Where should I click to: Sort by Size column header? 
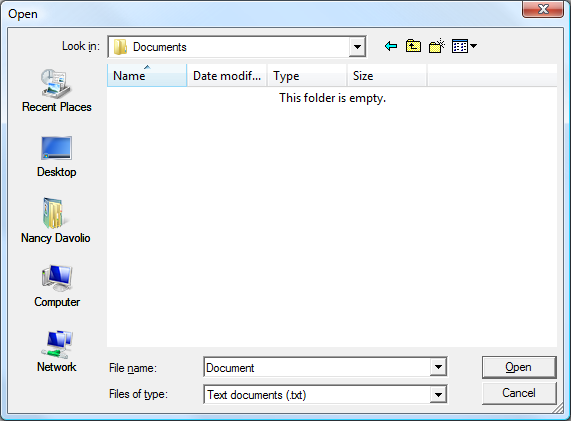387,75
